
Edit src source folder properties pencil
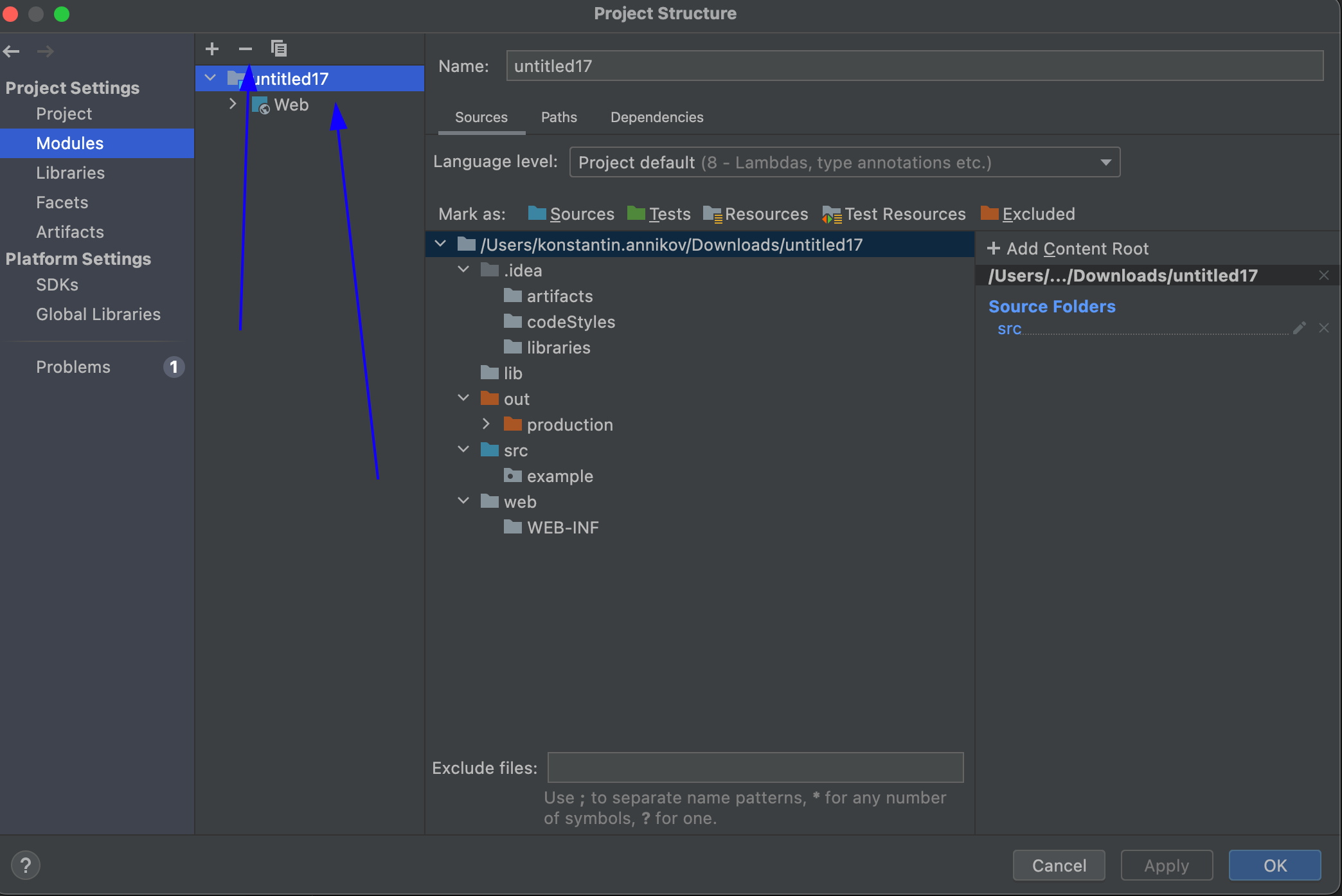[1299, 328]
